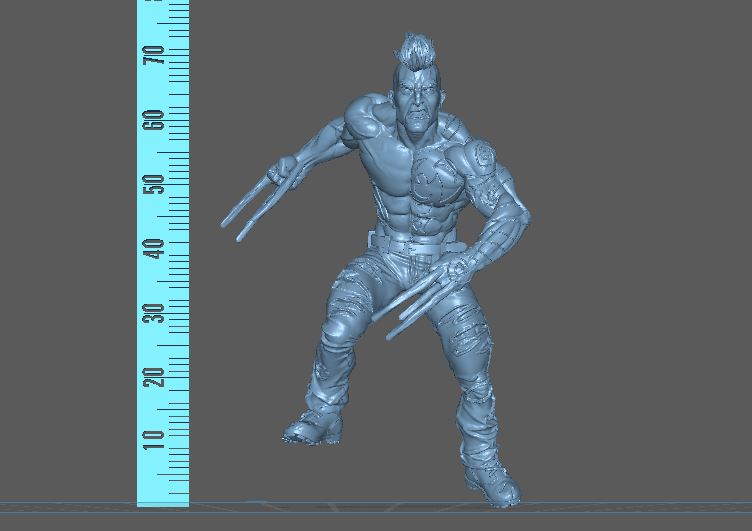Image resolution: width=752 pixels, height=531 pixels.
Task: Click the raised boot on the left
Action: (312, 429)
